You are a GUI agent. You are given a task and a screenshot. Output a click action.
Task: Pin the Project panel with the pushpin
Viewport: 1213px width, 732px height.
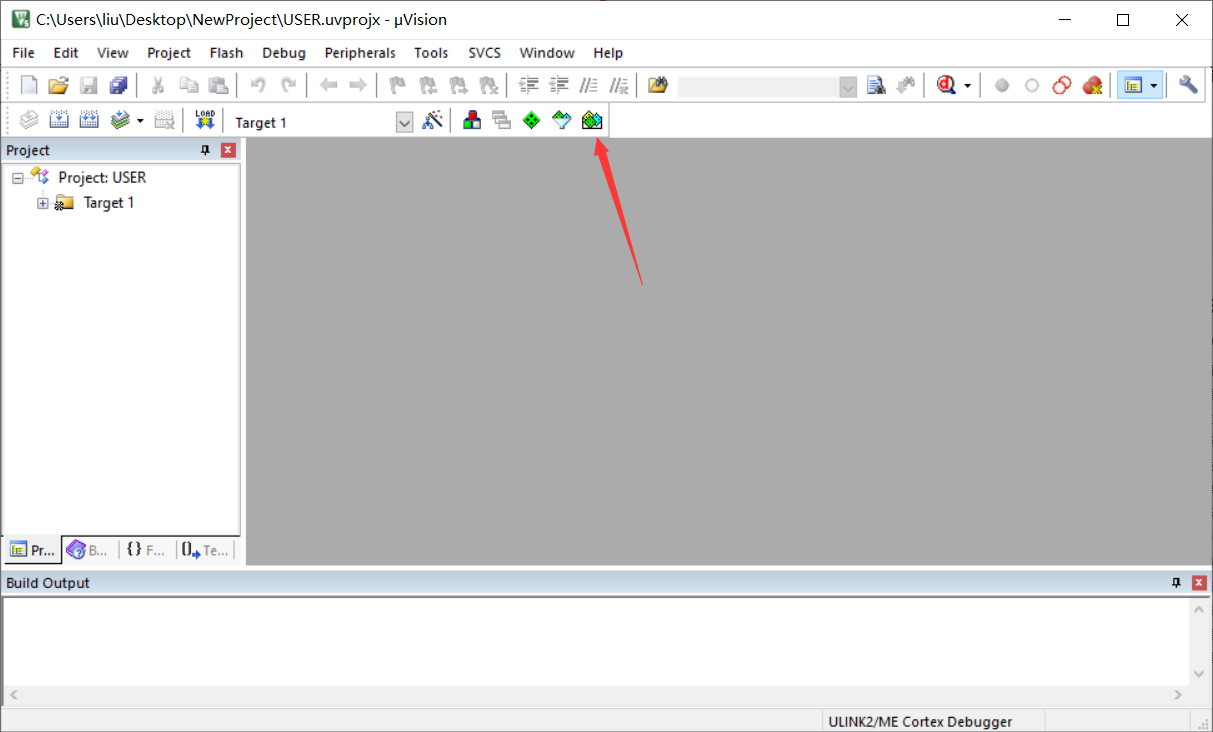[205, 149]
